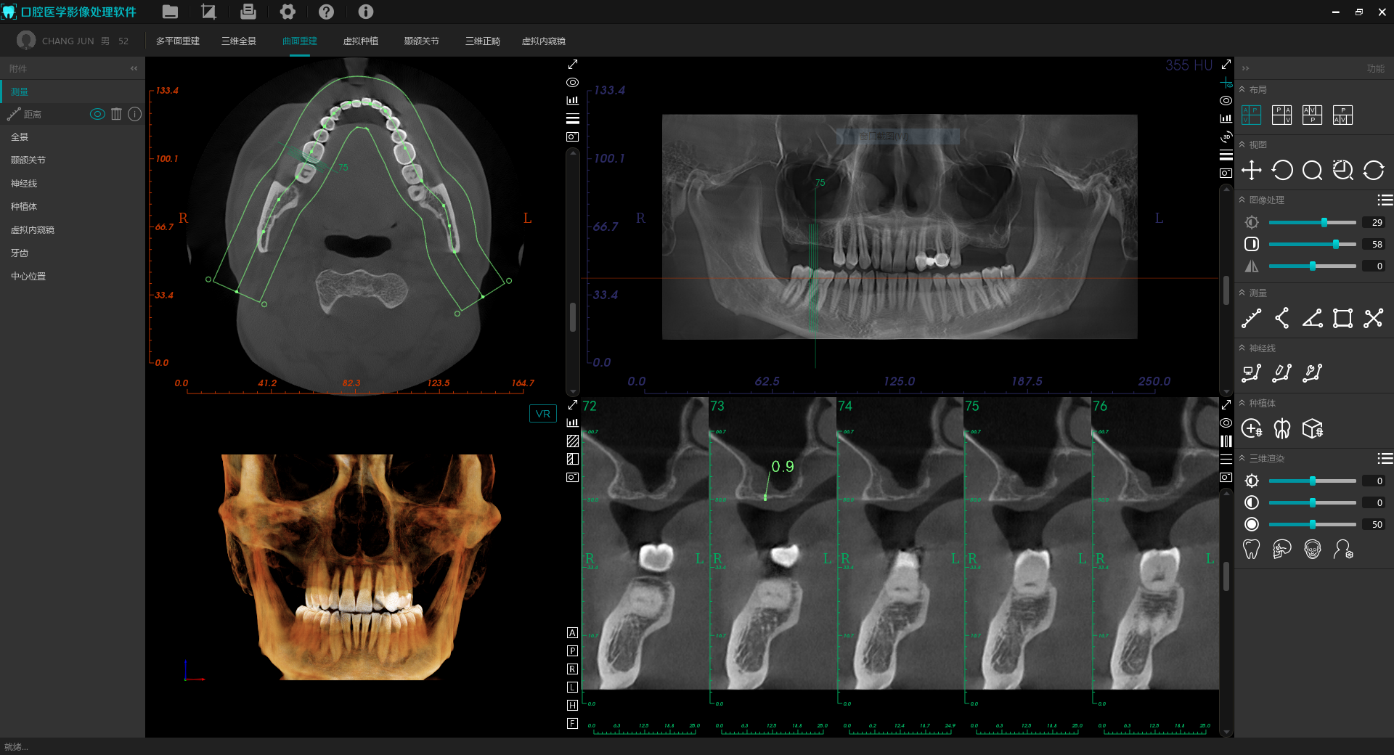This screenshot has width=1394, height=755.
Task: Open the 三维渲染 list menu icon
Action: 1385,458
